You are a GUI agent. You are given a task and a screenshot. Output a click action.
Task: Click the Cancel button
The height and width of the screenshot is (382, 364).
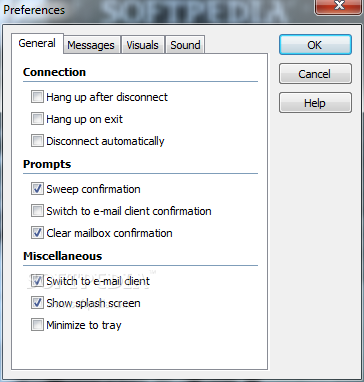click(315, 74)
